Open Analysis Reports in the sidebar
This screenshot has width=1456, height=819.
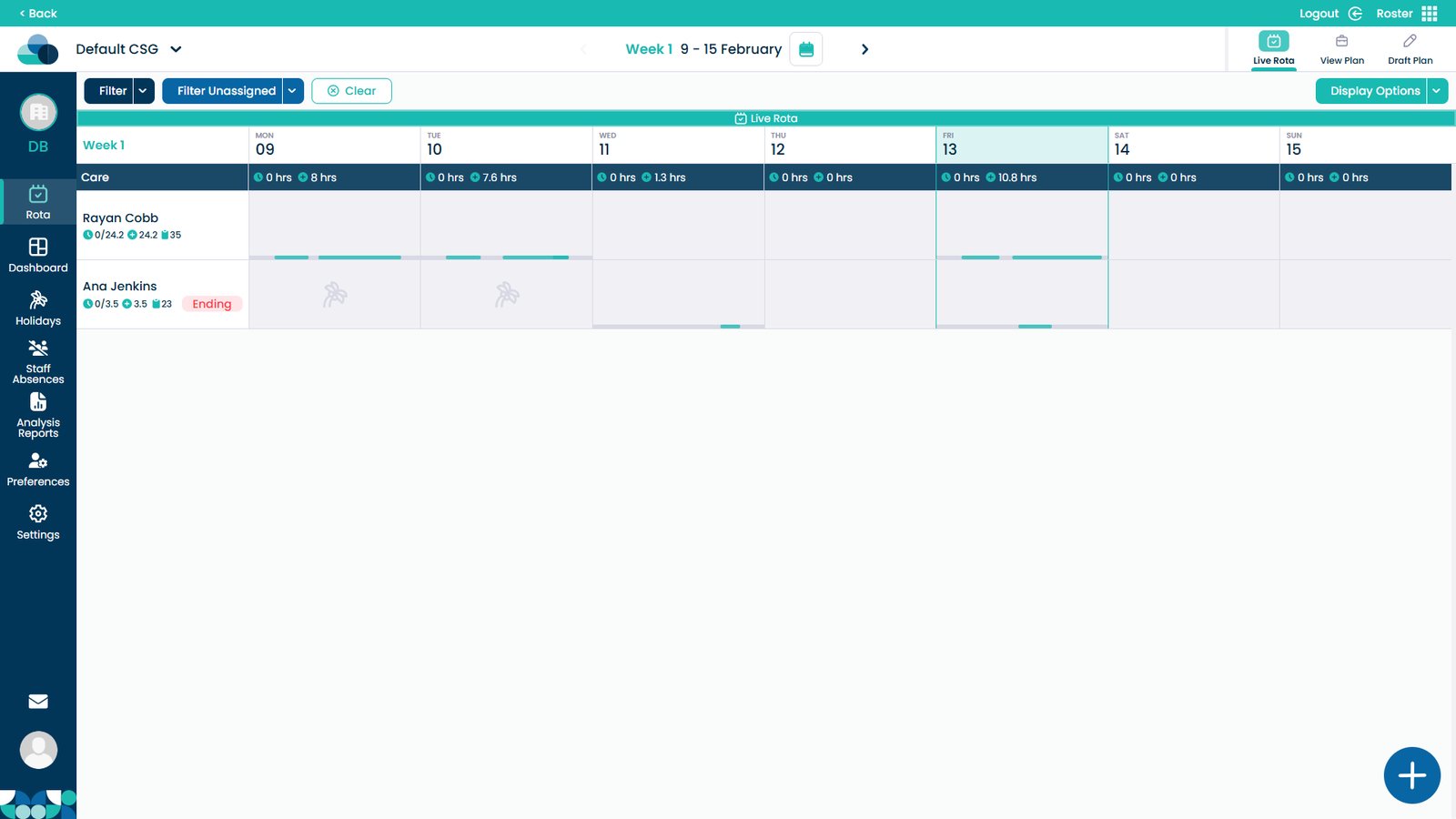point(38,415)
